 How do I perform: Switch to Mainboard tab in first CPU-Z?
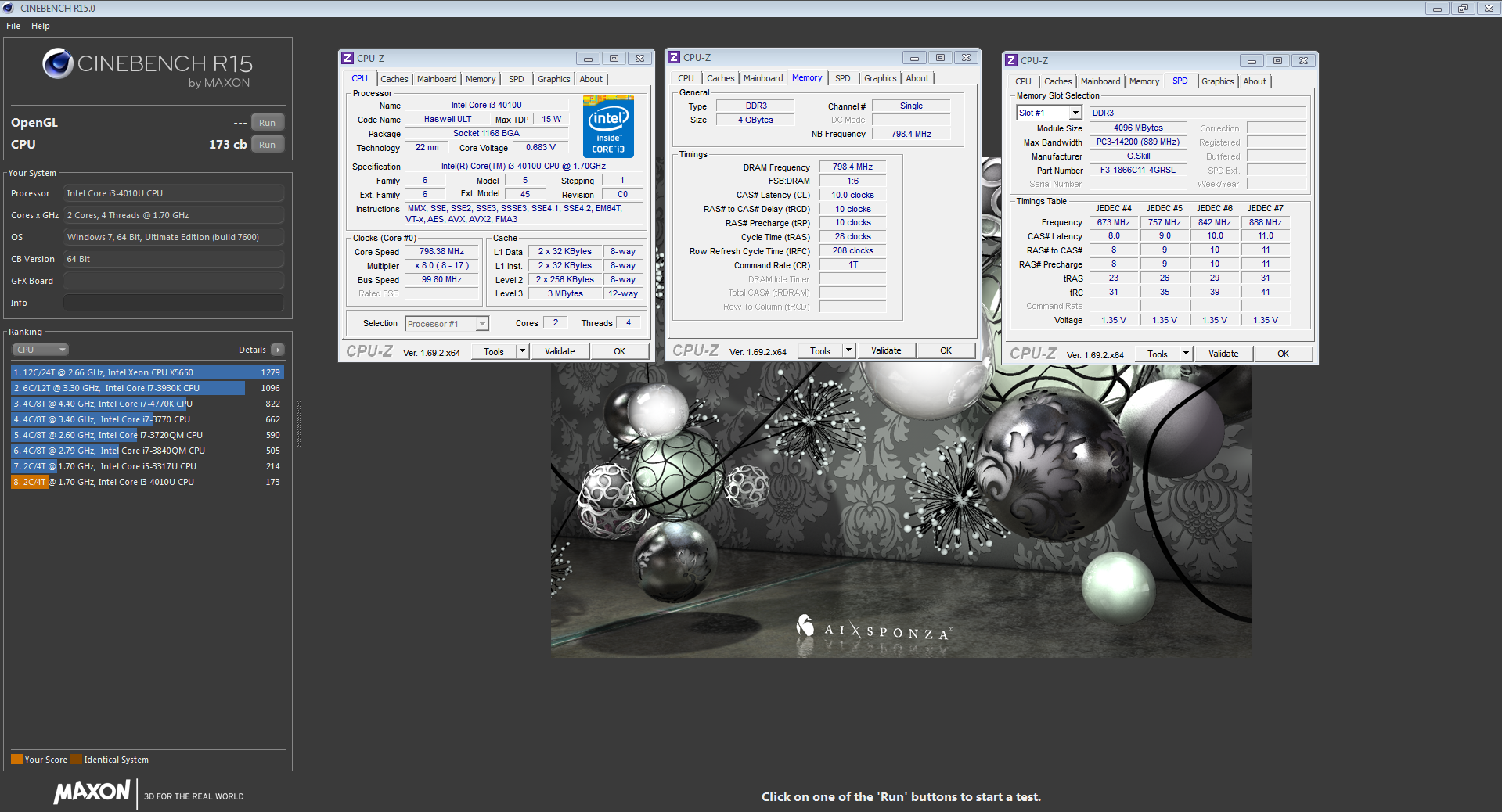(x=437, y=79)
